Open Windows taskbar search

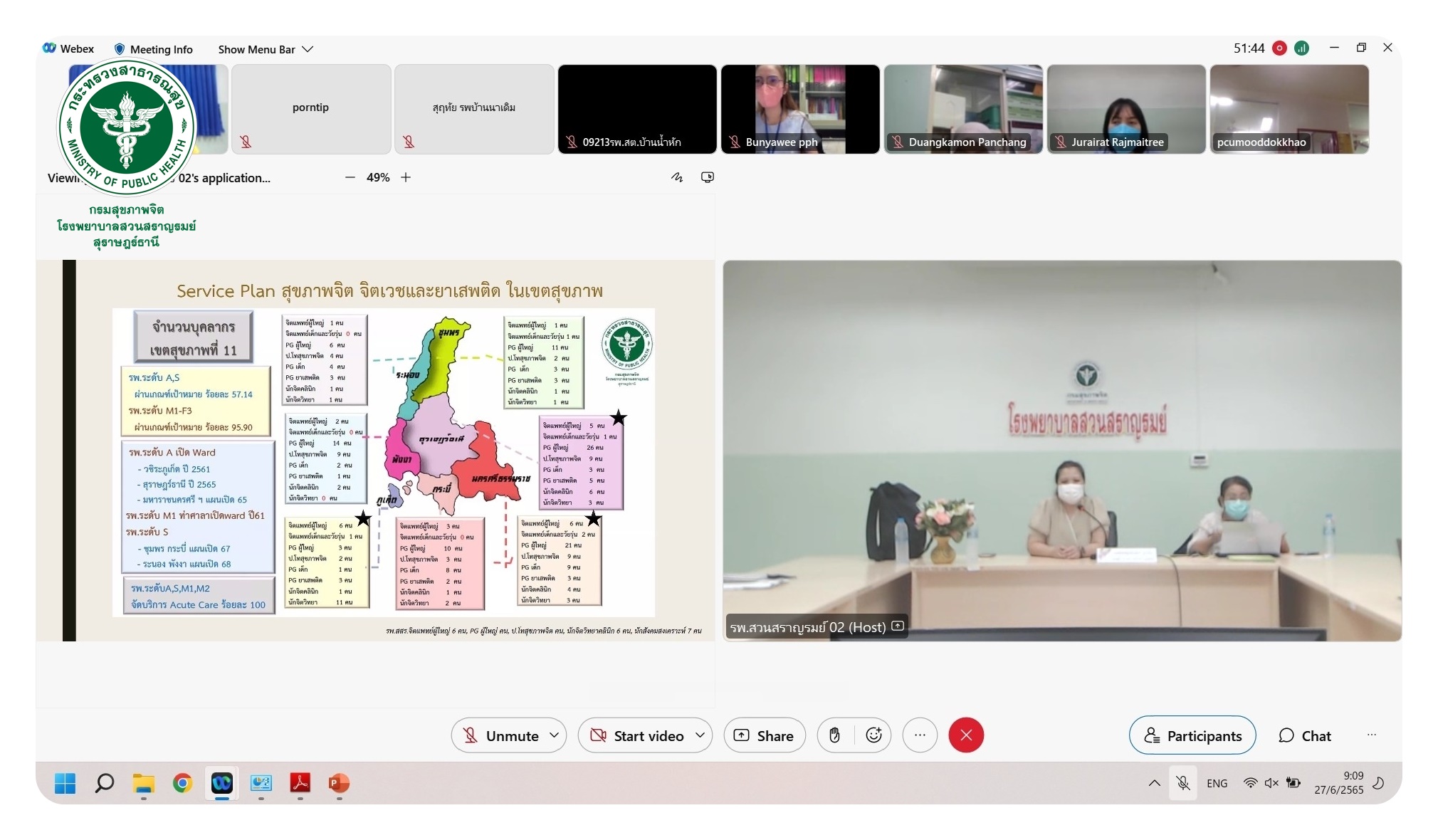click(x=105, y=783)
